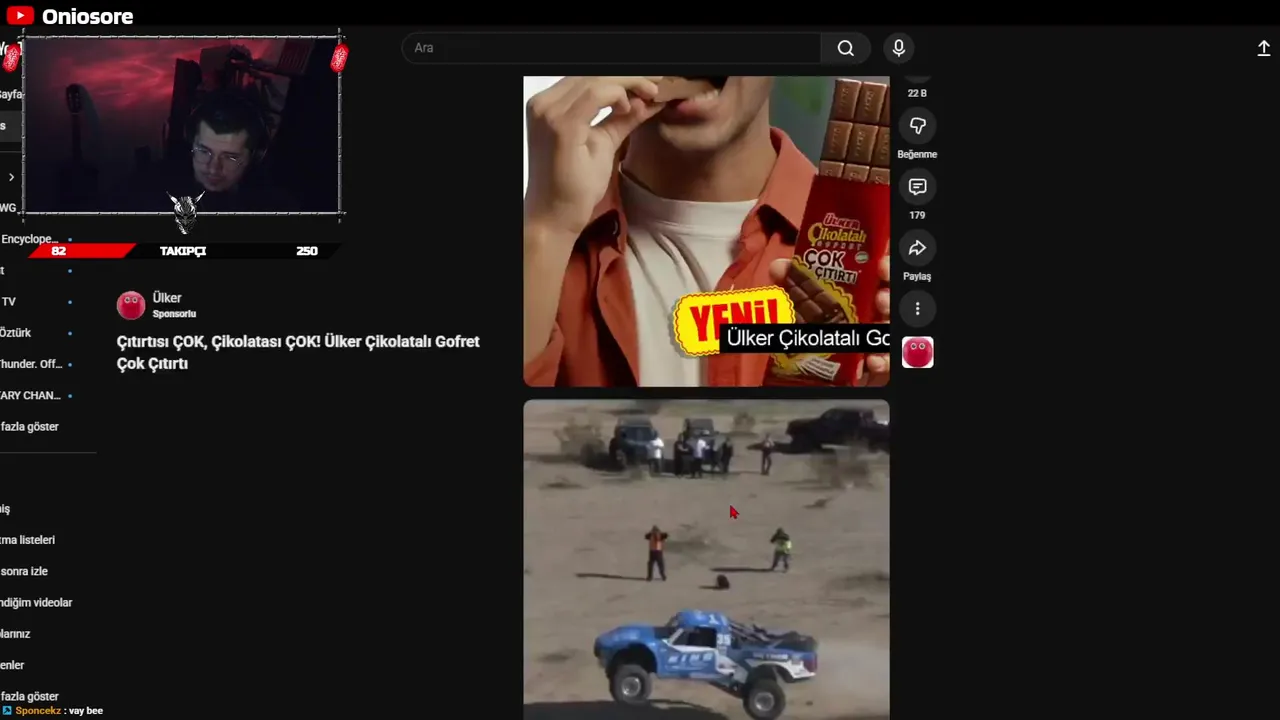This screenshot has width=1280, height=720.
Task: Click the Beğenme dislike label
Action: click(917, 154)
